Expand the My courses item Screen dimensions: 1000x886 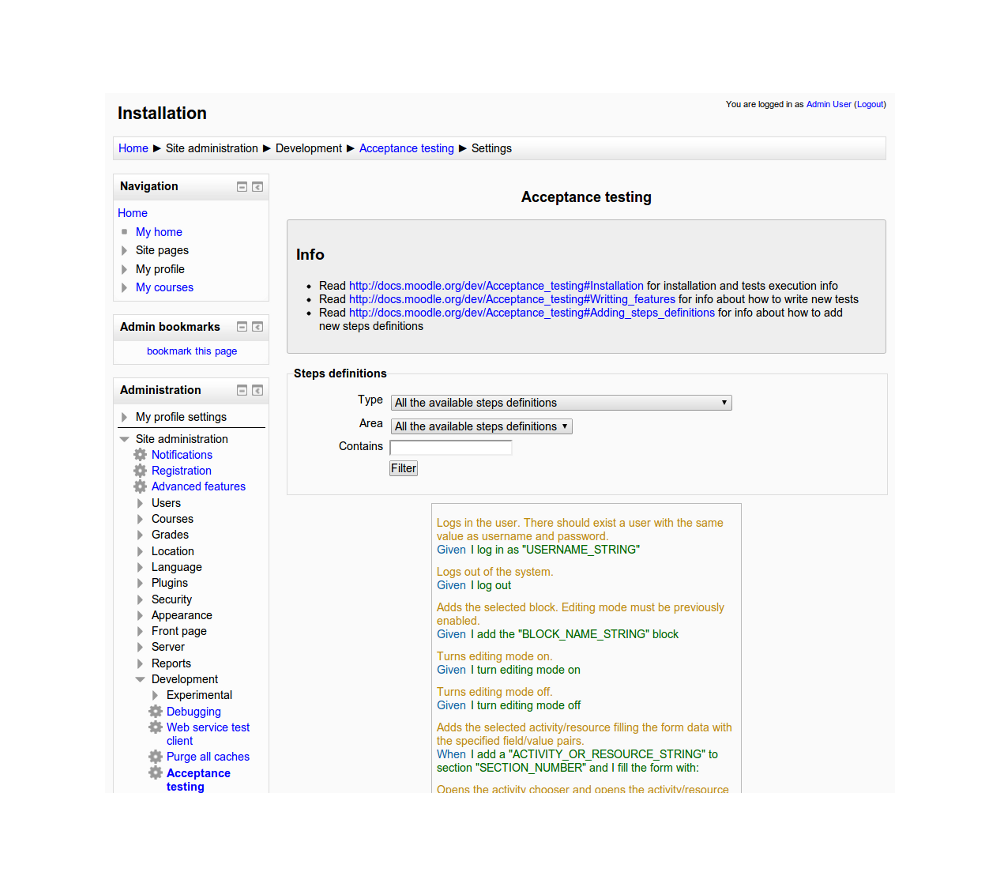click(125, 287)
